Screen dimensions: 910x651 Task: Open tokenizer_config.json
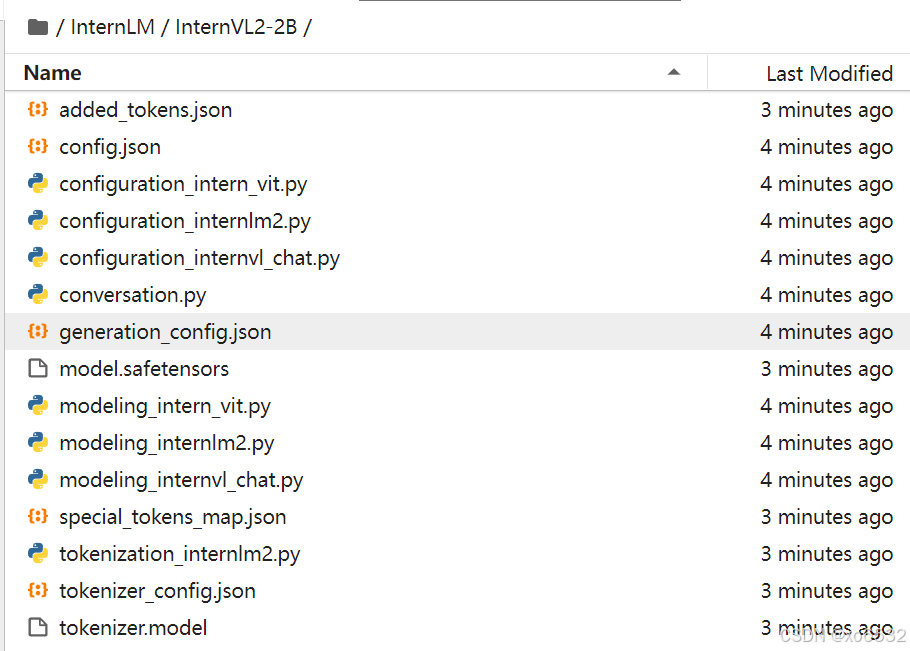pos(156,590)
